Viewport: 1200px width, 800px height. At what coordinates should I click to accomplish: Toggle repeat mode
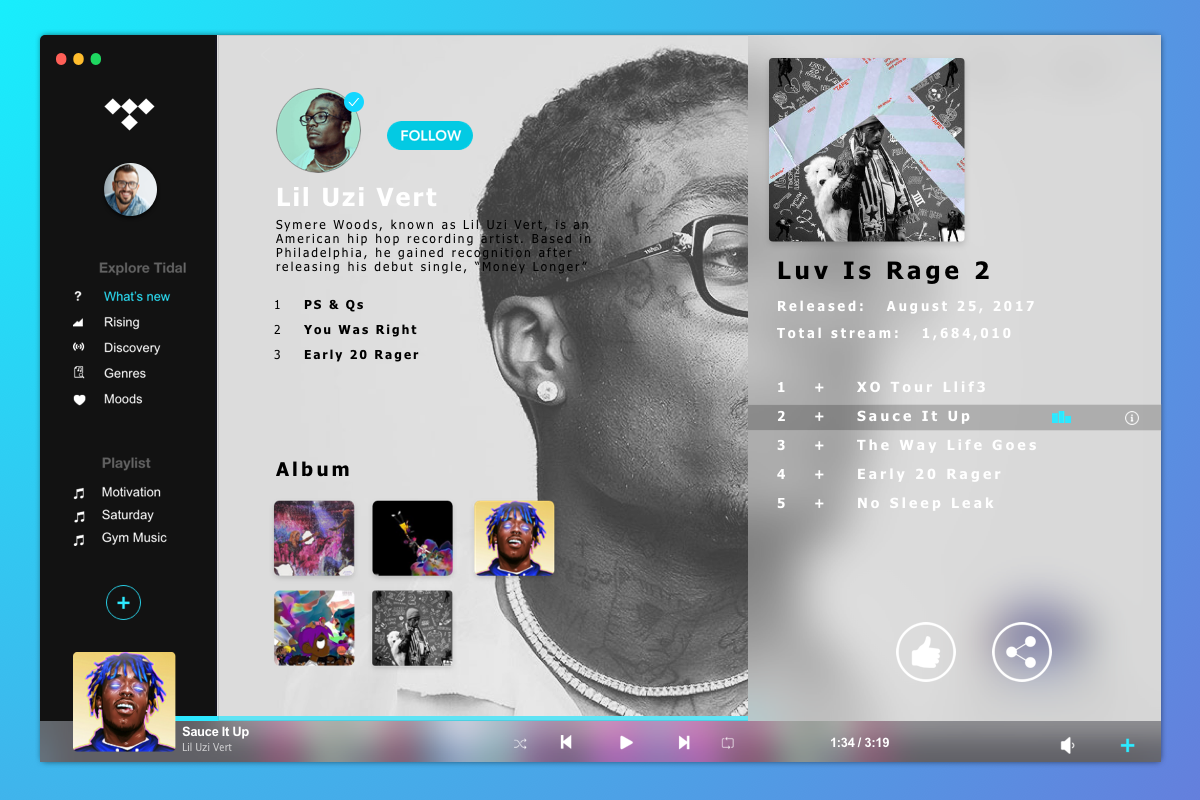point(727,743)
